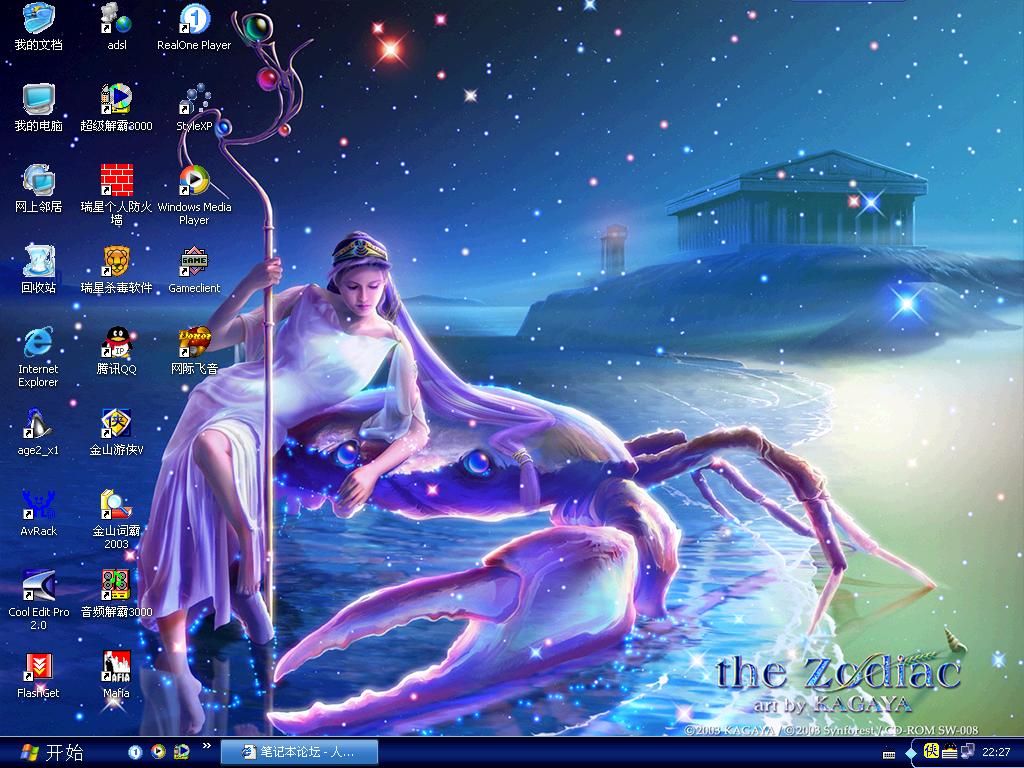Click the striped sun tray icon
This screenshot has height=768, width=1024.
(x=950, y=752)
